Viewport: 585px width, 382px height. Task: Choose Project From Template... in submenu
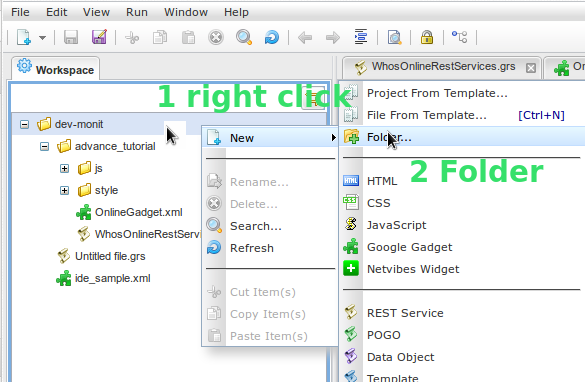[463, 93]
